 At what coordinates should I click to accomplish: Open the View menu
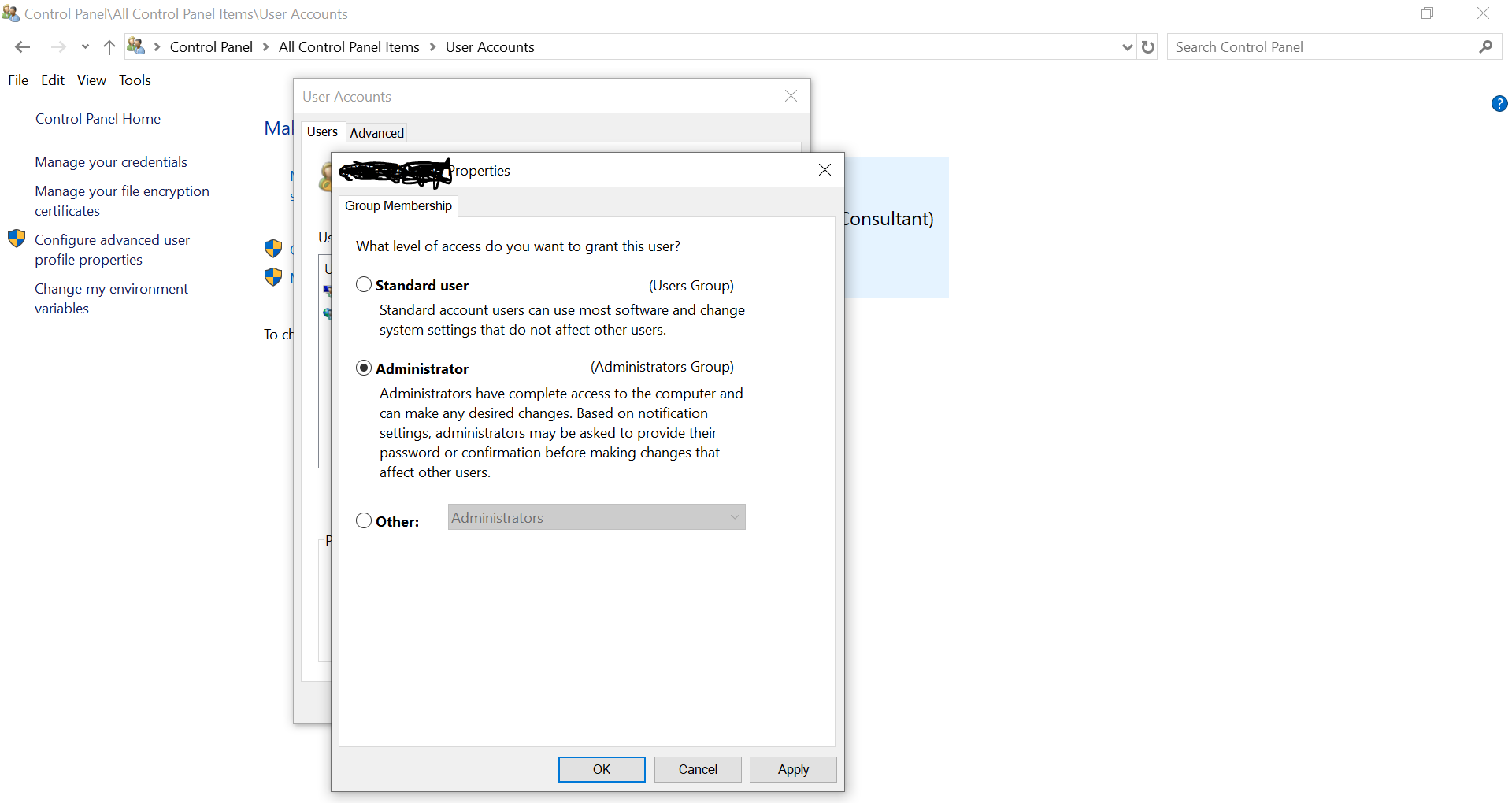pos(91,80)
